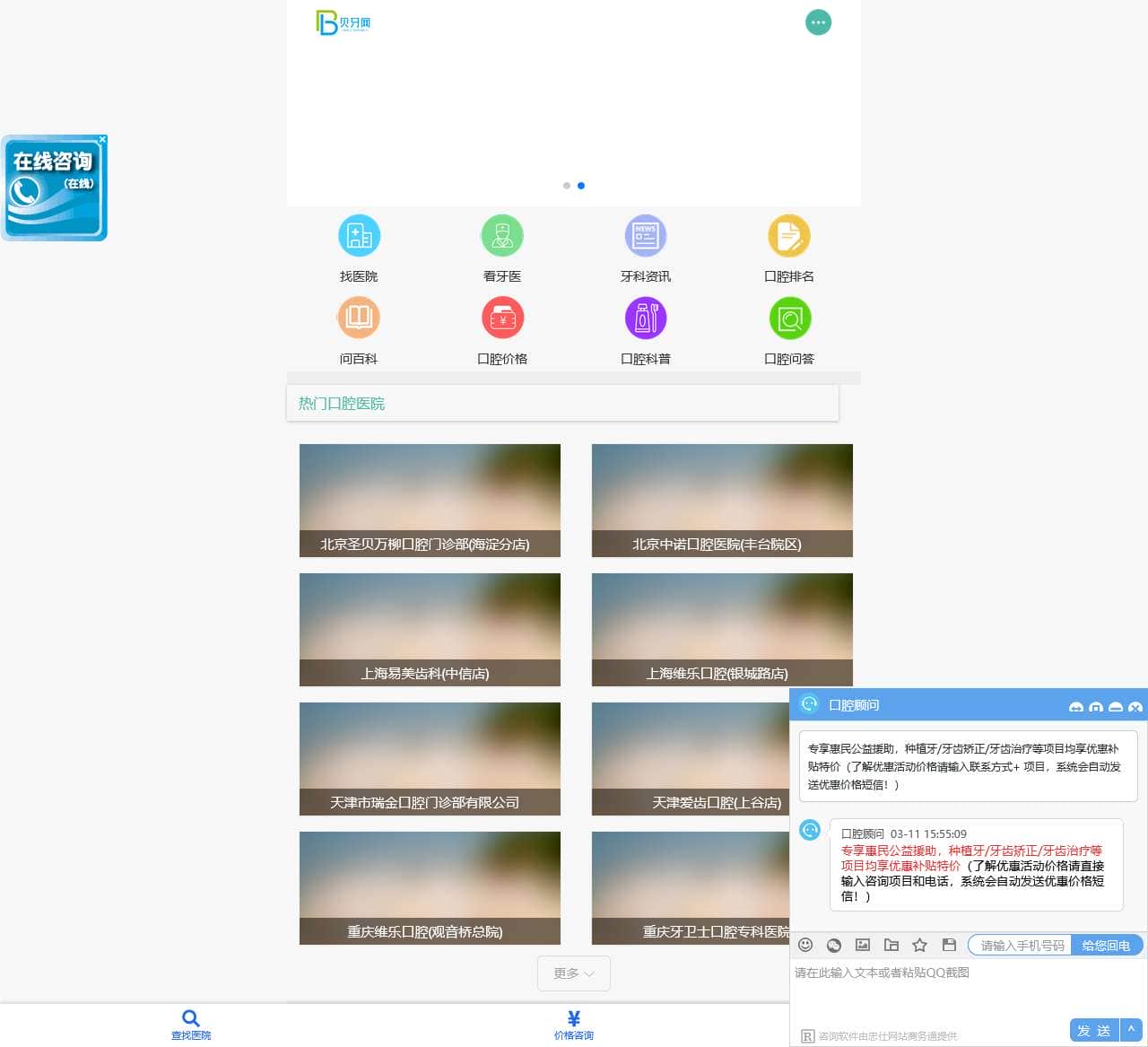Click the 查找医院 search icon in bottom bar
1148x1047 pixels.
point(191,1018)
